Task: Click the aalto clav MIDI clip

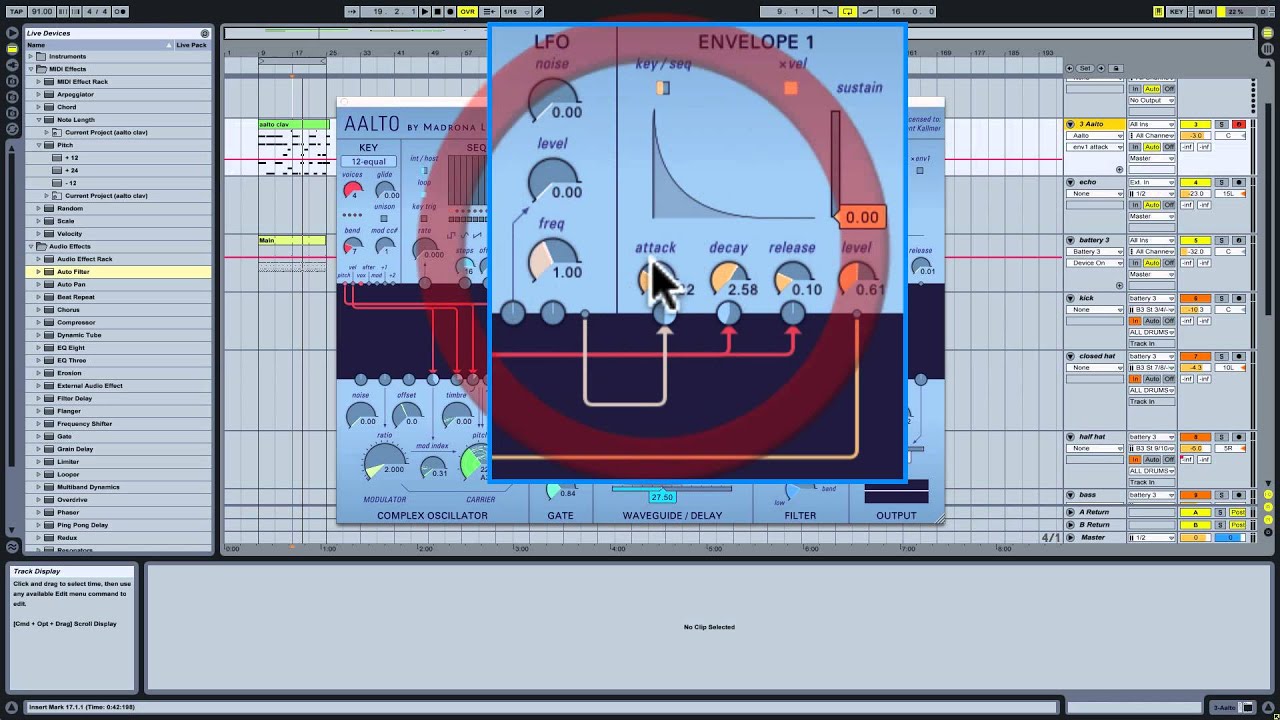Action: 294,124
